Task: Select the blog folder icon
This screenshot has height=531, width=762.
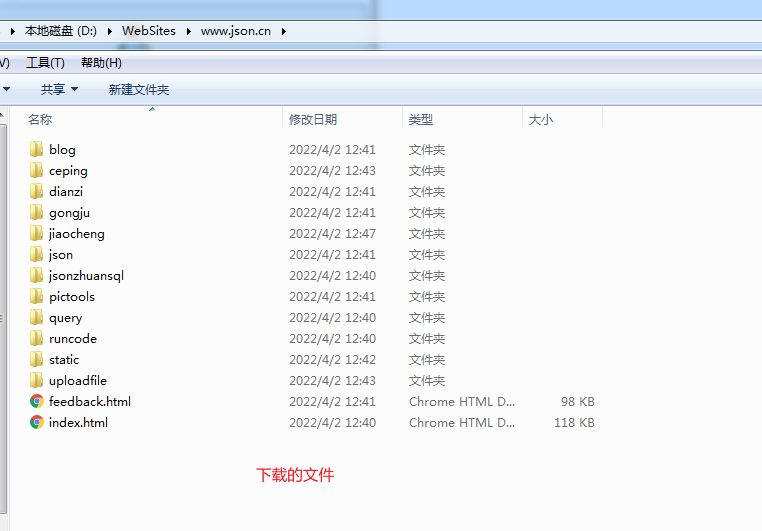Action: point(37,149)
